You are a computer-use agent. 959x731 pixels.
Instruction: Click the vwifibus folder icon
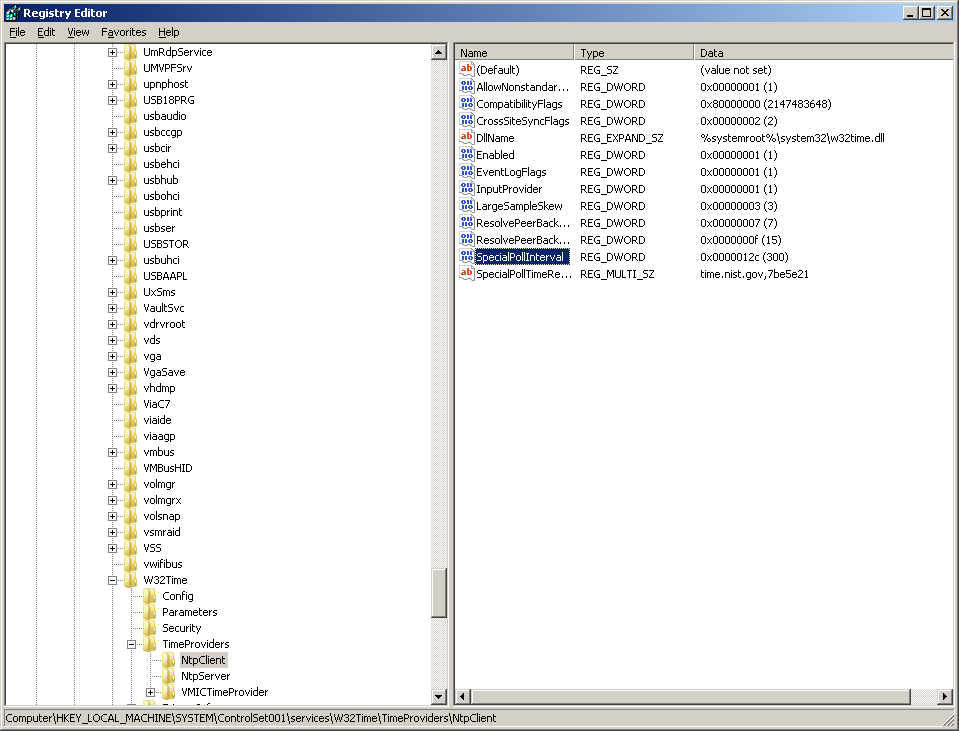click(x=131, y=564)
